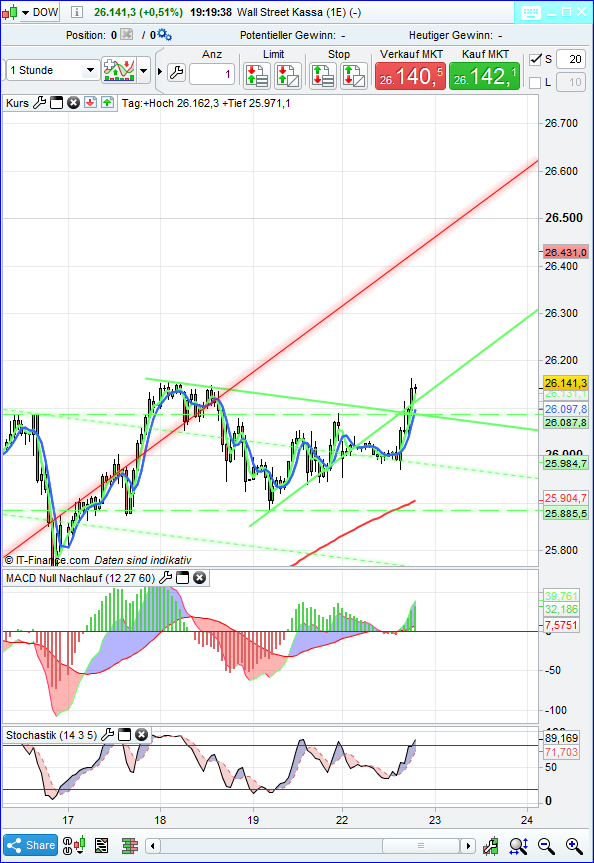Open Kurs panel wrench settings
Screen dimensions: 594x863
click(x=40, y=103)
